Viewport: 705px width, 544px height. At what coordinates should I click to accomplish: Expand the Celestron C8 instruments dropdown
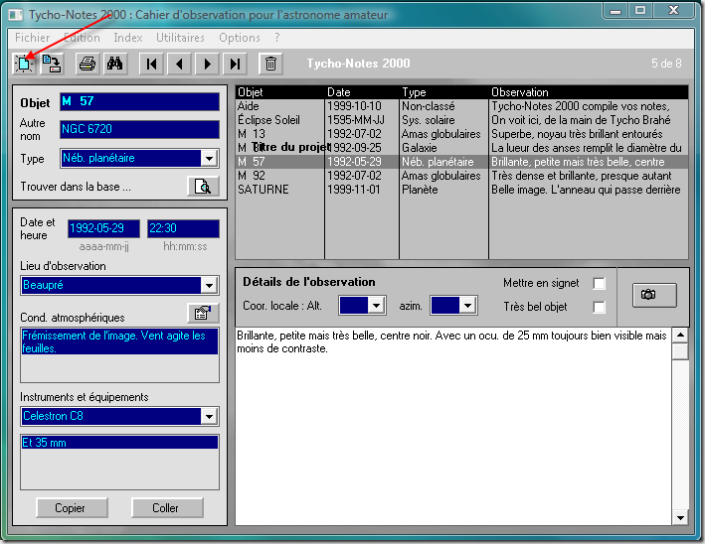pyautogui.click(x=209, y=416)
